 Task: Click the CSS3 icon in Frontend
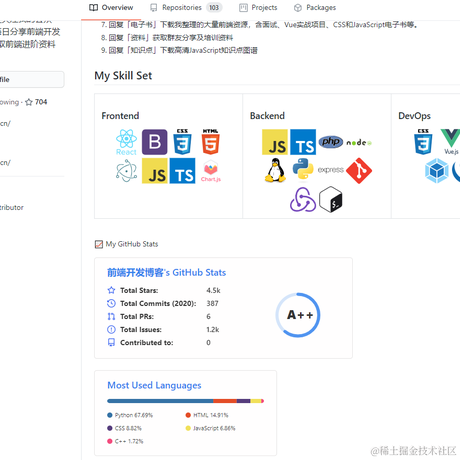tap(182, 142)
